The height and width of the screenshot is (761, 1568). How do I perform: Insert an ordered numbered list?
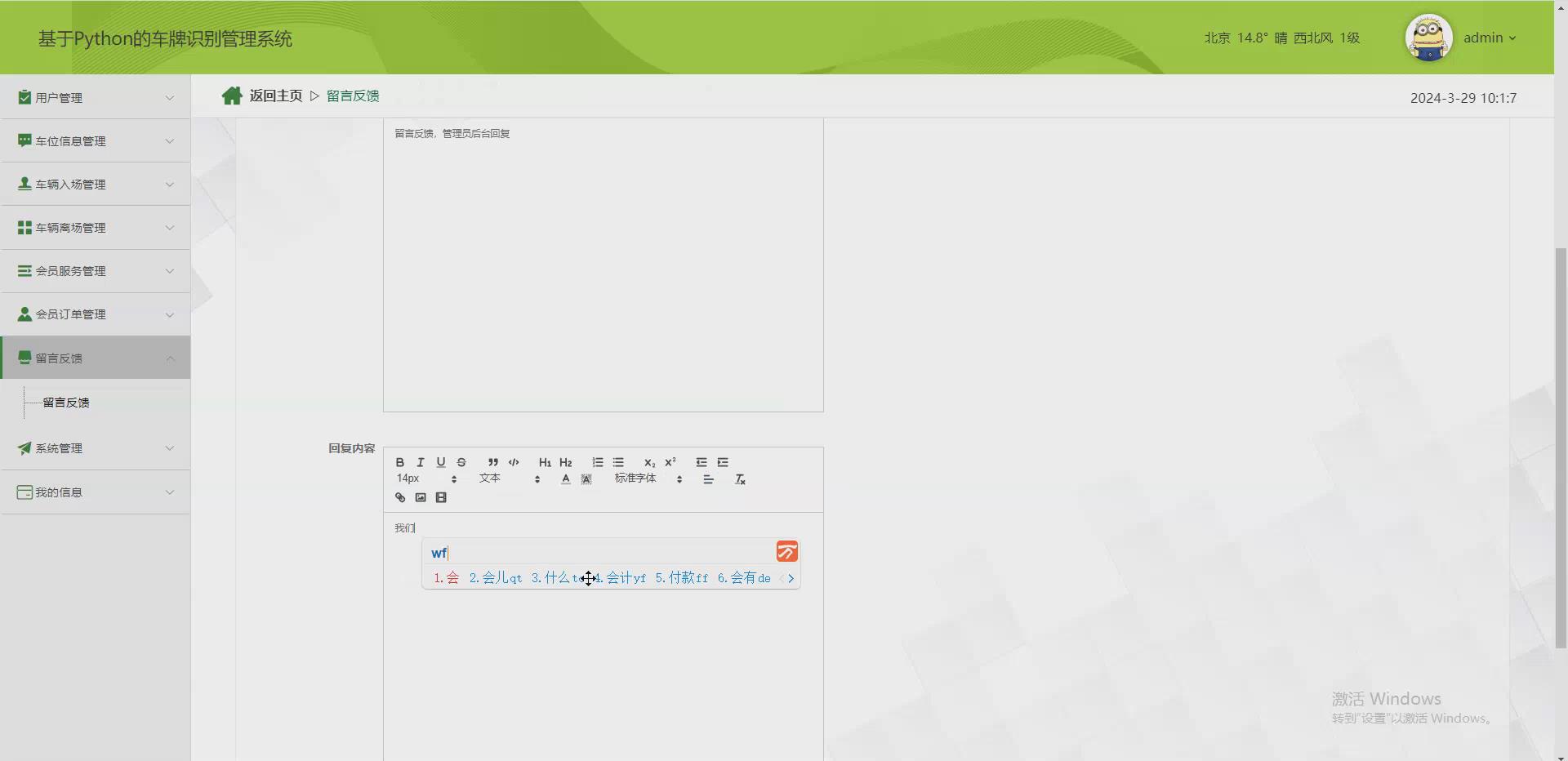pos(598,462)
